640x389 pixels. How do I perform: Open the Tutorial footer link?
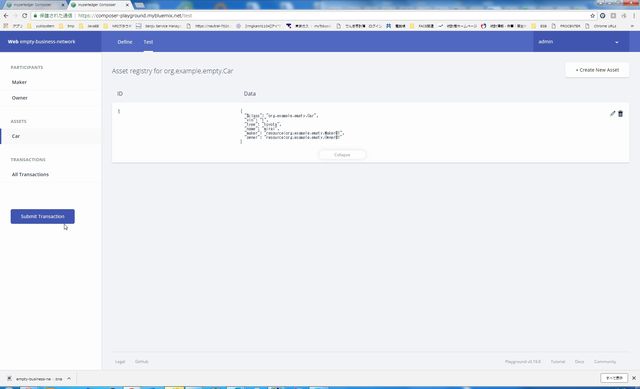[558, 362]
